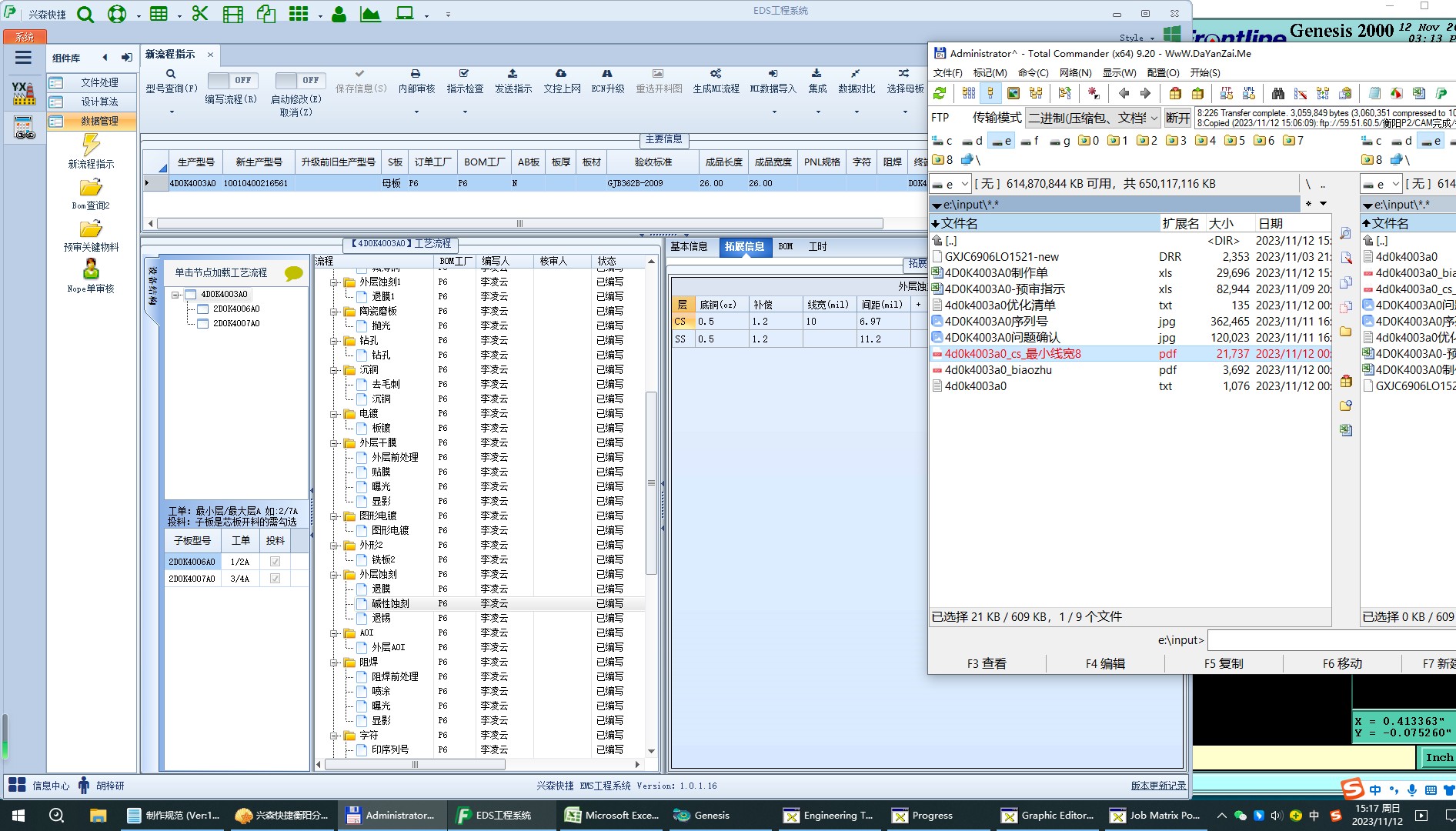Click the magnifier search icon in EDS title bar
The width and height of the screenshot is (1456, 831).
[85, 14]
